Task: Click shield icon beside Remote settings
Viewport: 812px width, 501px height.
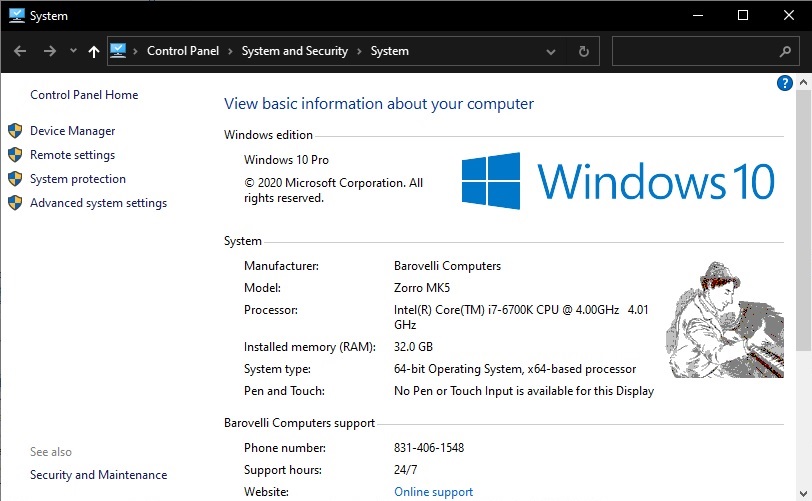Action: [x=15, y=154]
